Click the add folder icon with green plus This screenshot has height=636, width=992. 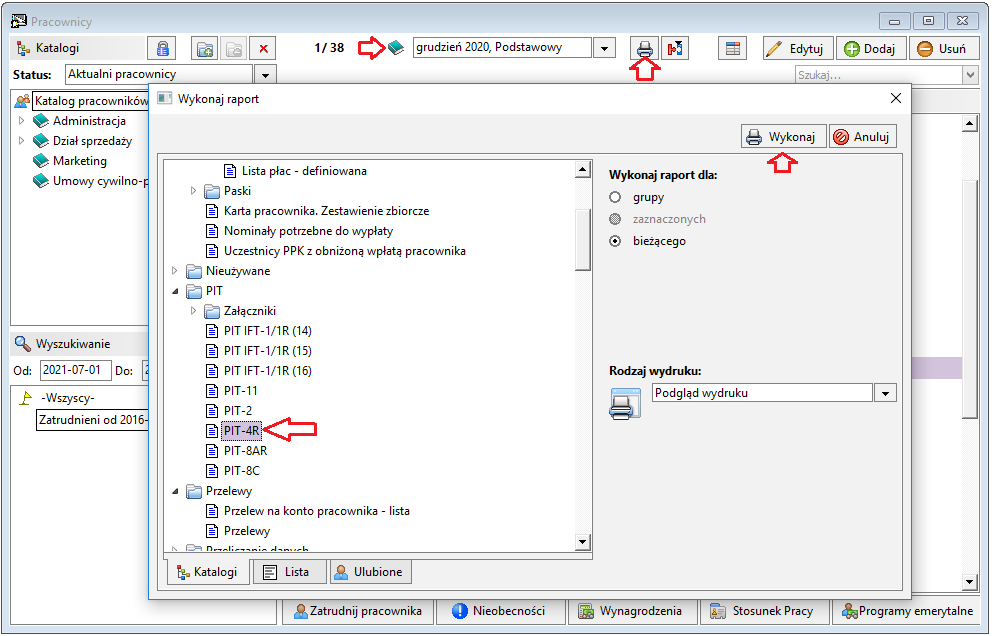tap(205, 49)
